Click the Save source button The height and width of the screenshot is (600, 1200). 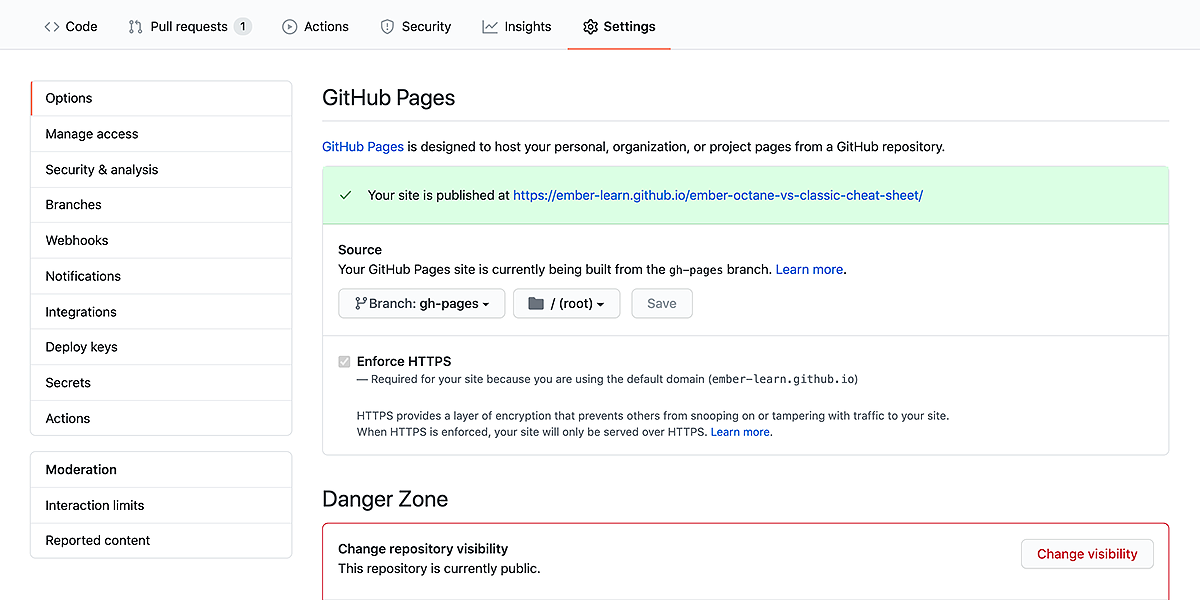tap(662, 304)
